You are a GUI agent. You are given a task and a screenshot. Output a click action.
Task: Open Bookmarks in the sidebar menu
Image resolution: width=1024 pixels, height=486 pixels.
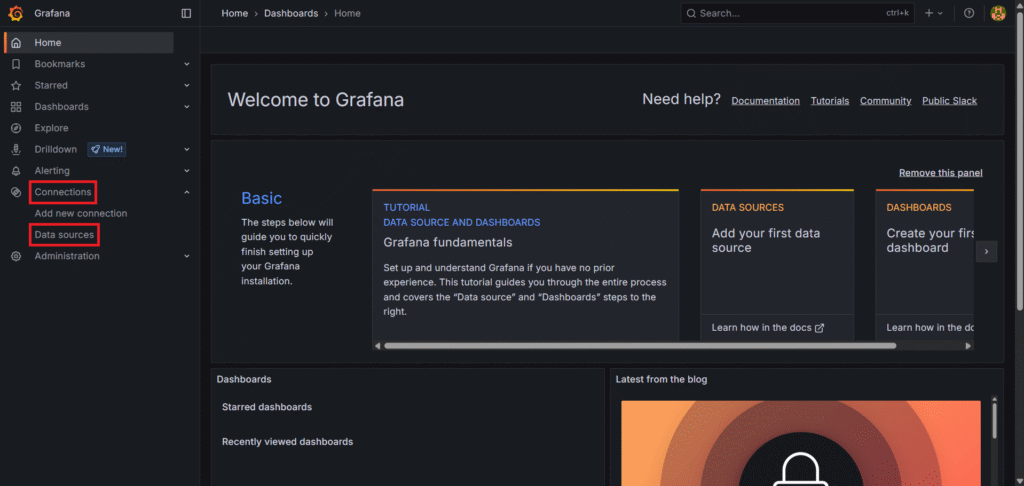pyautogui.click(x=60, y=64)
